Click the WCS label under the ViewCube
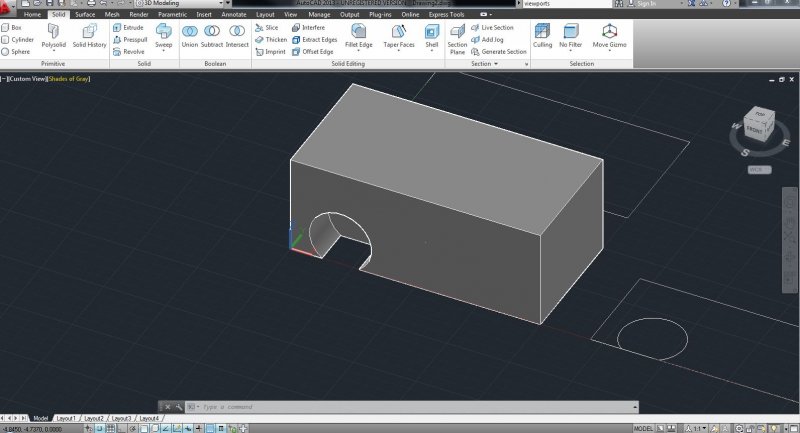800x433 pixels. tap(757, 169)
